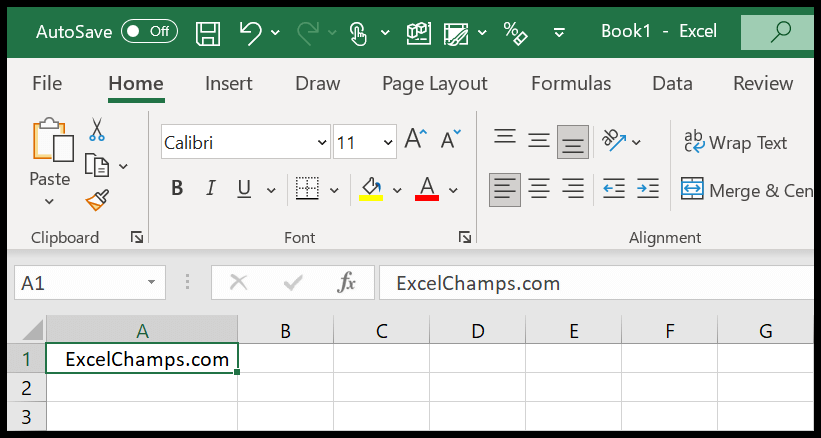Click the percent eraser icon in quick access toolbar

click(515, 32)
